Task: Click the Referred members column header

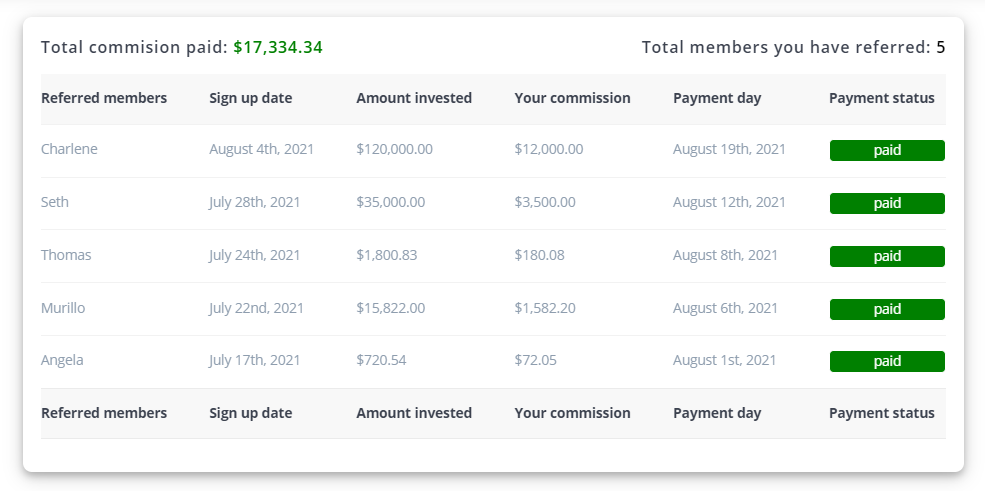Action: [x=104, y=98]
